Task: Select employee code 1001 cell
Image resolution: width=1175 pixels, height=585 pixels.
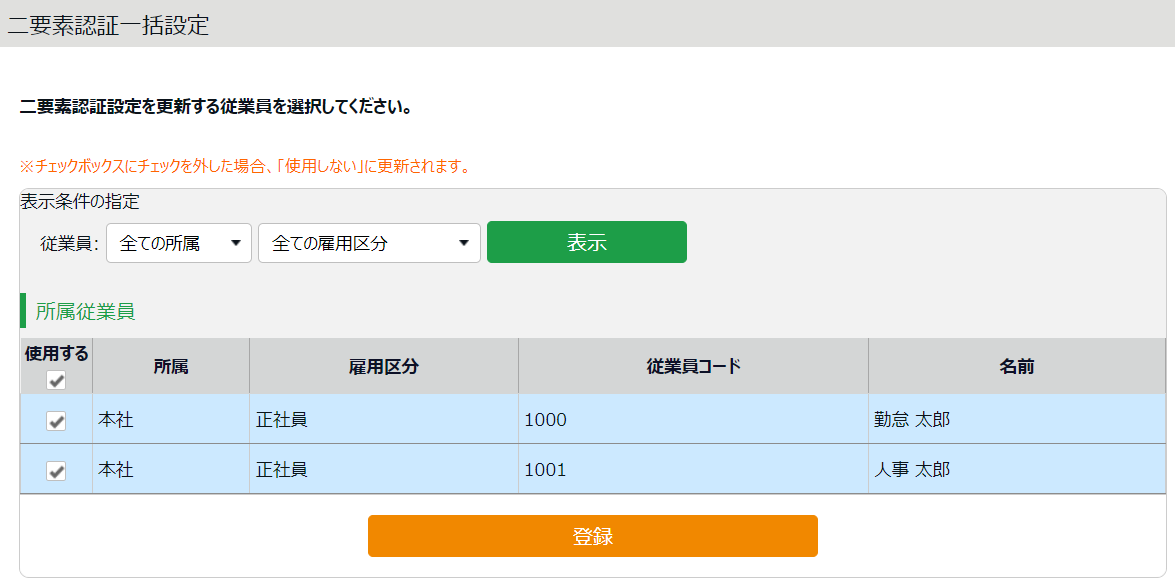Action: pyautogui.click(x=546, y=469)
